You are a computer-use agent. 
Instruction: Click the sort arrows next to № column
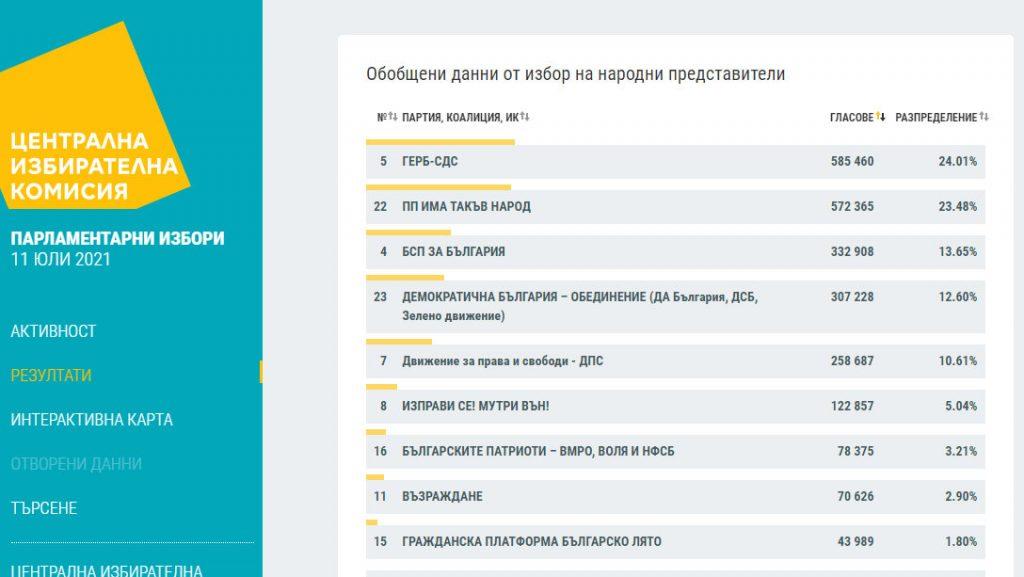[393, 117]
